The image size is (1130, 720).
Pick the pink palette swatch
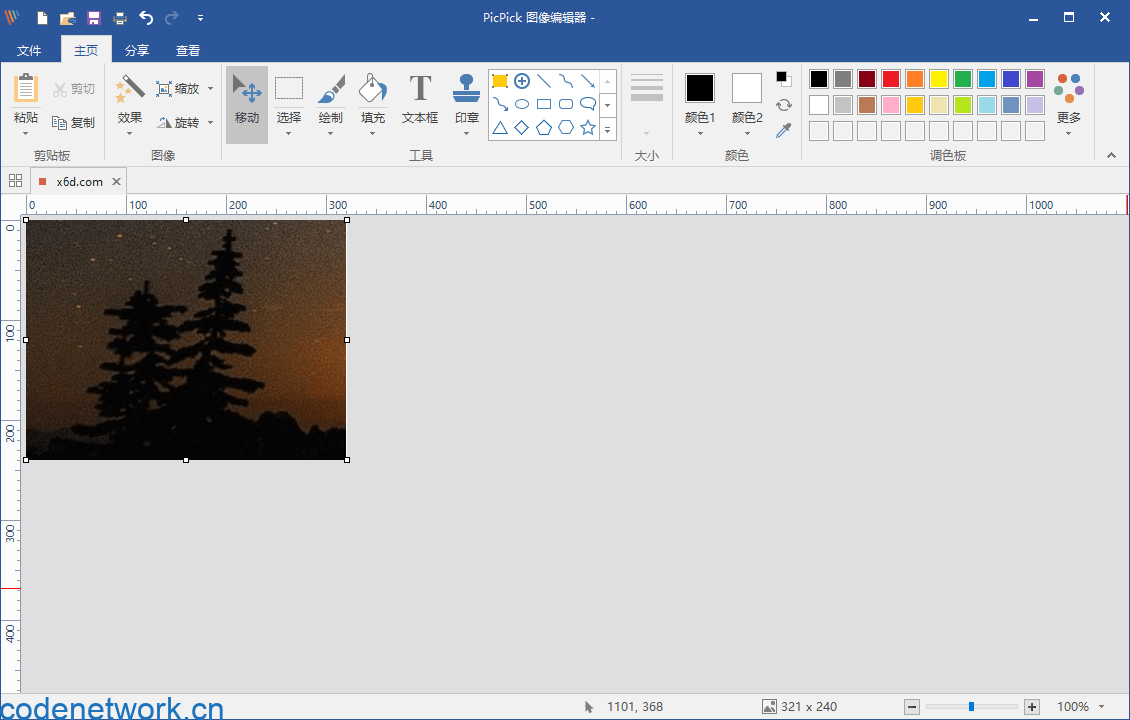pos(891,105)
